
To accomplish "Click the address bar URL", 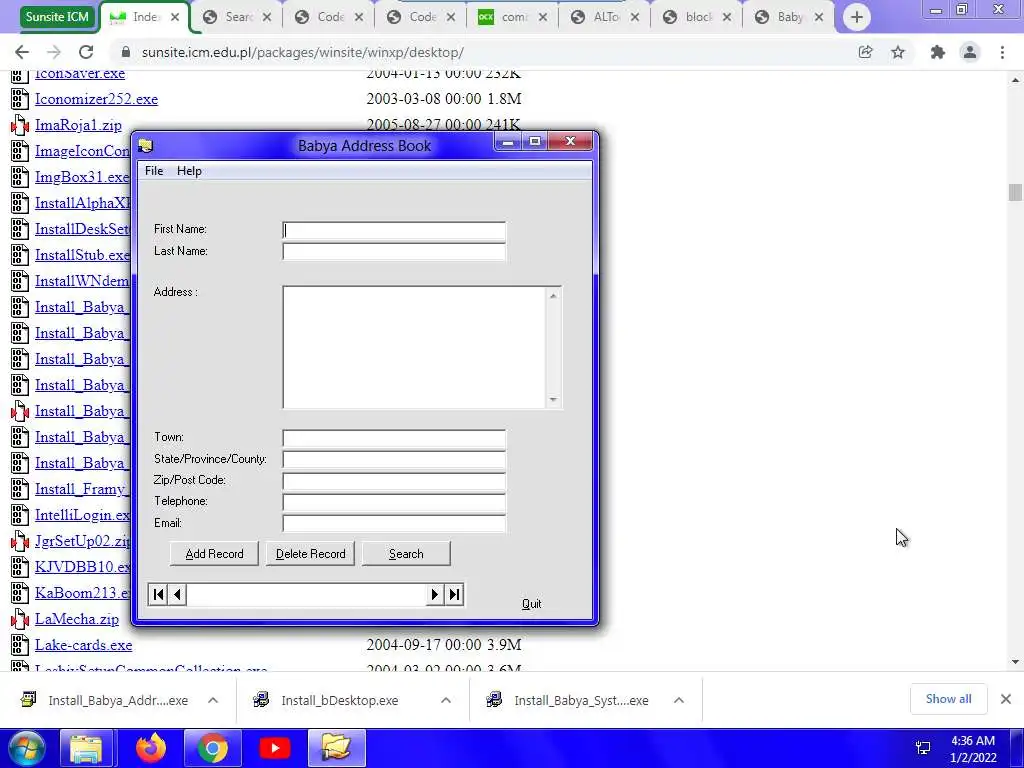I will pyautogui.click(x=303, y=52).
